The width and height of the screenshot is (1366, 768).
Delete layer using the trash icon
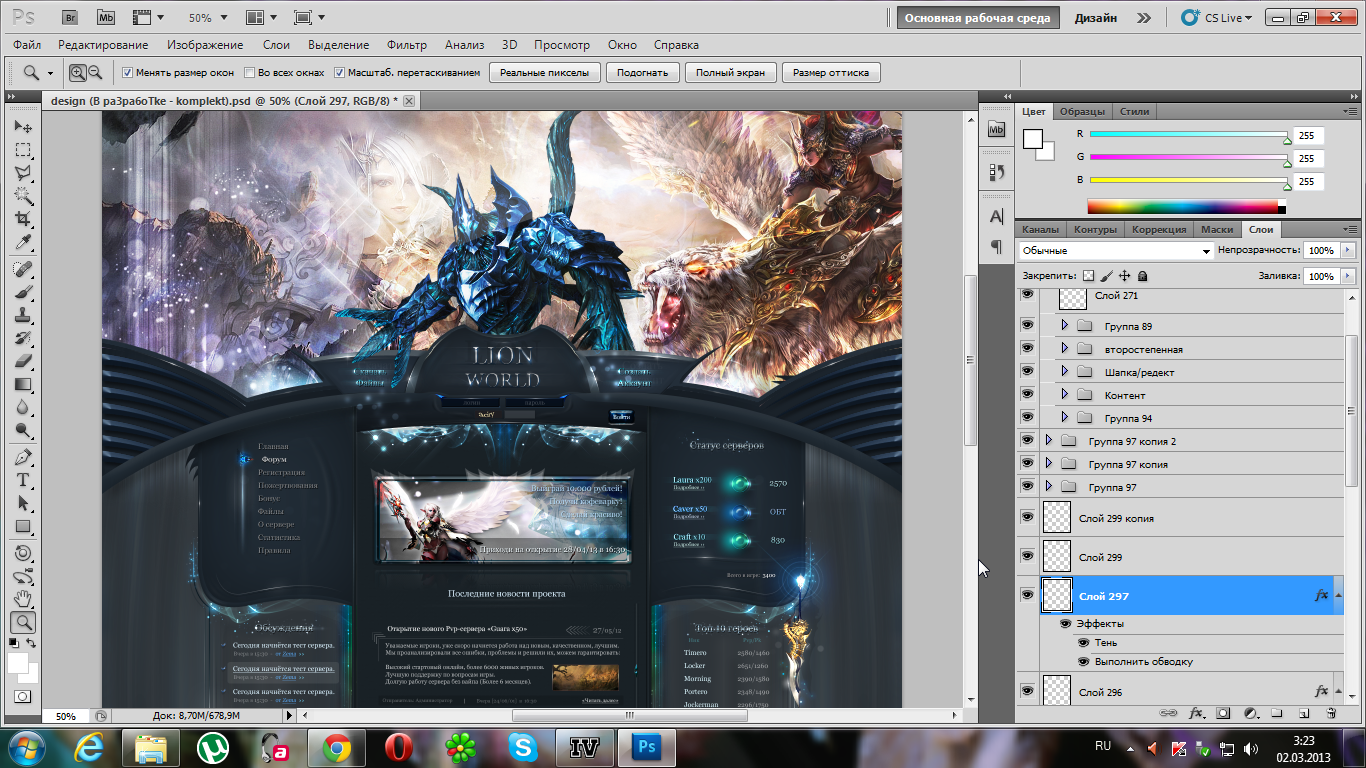point(1331,713)
